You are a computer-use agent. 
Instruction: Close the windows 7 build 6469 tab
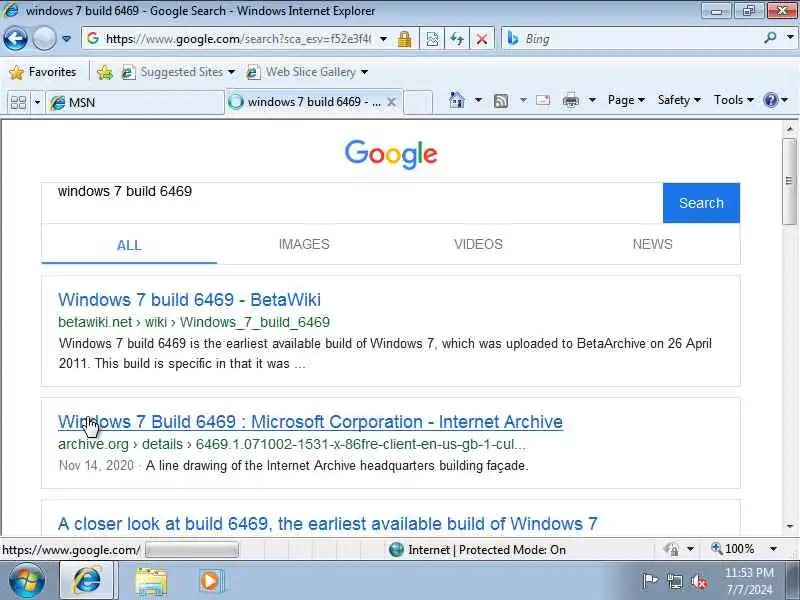[x=391, y=102]
